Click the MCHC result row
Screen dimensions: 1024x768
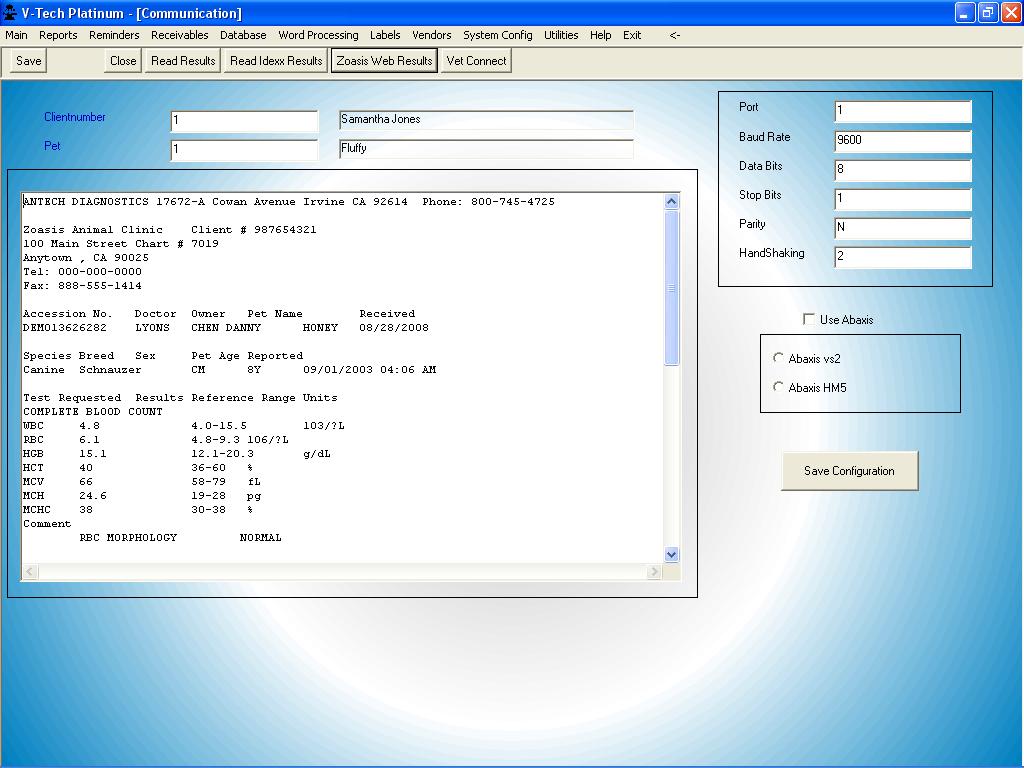138,509
